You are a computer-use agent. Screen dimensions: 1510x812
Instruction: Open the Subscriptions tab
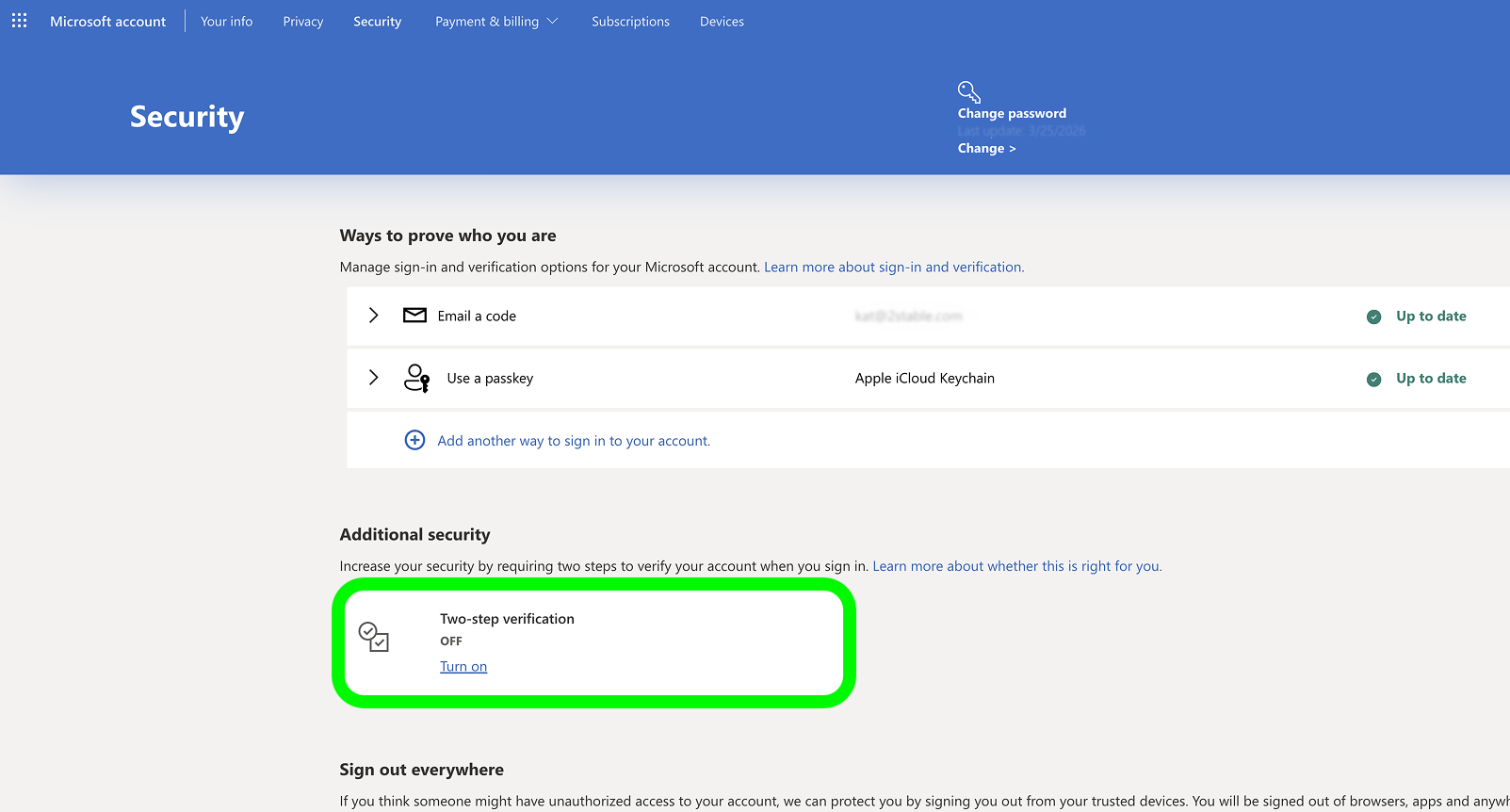coord(631,22)
